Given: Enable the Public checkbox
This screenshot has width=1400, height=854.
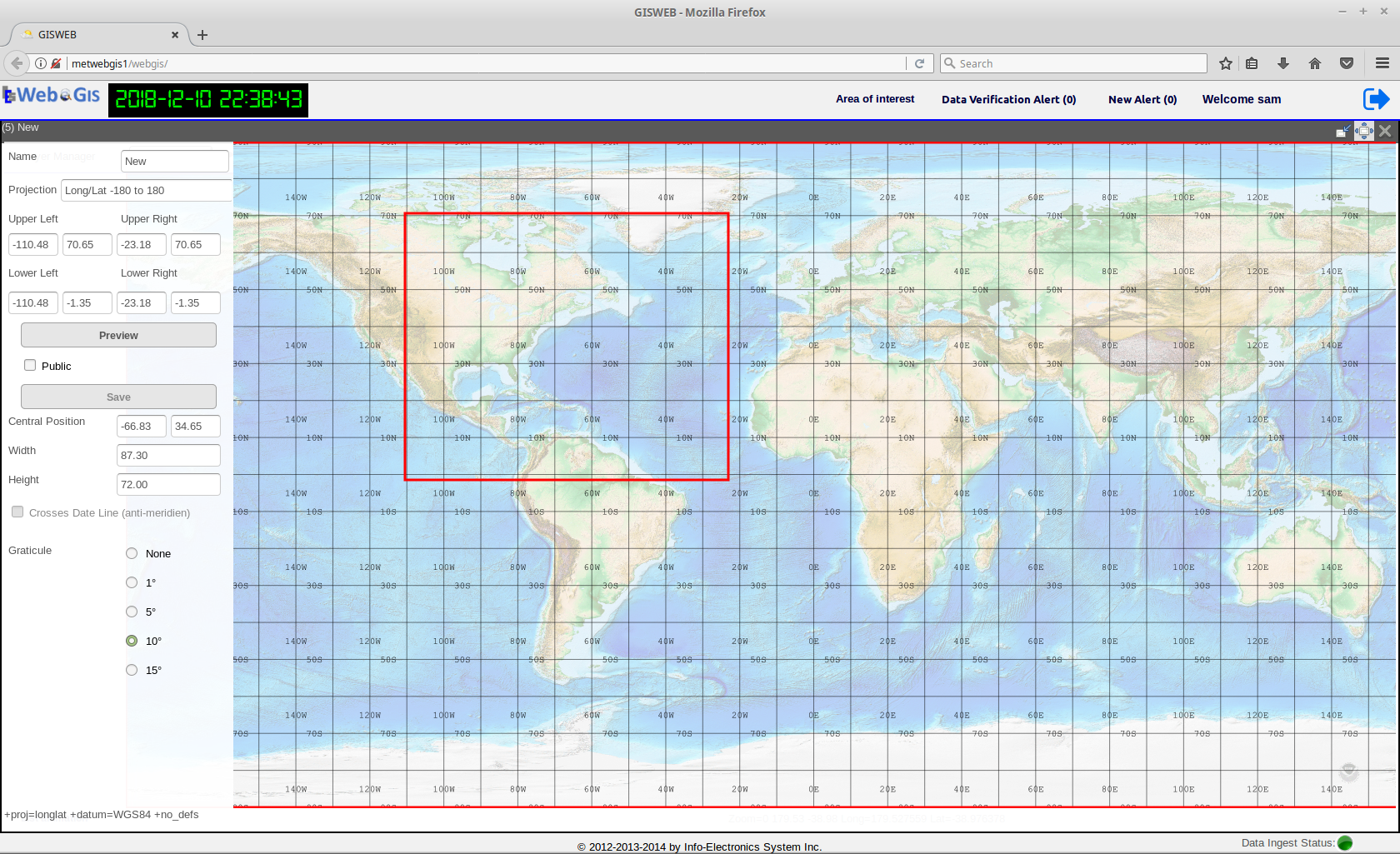Looking at the screenshot, I should (x=30, y=365).
